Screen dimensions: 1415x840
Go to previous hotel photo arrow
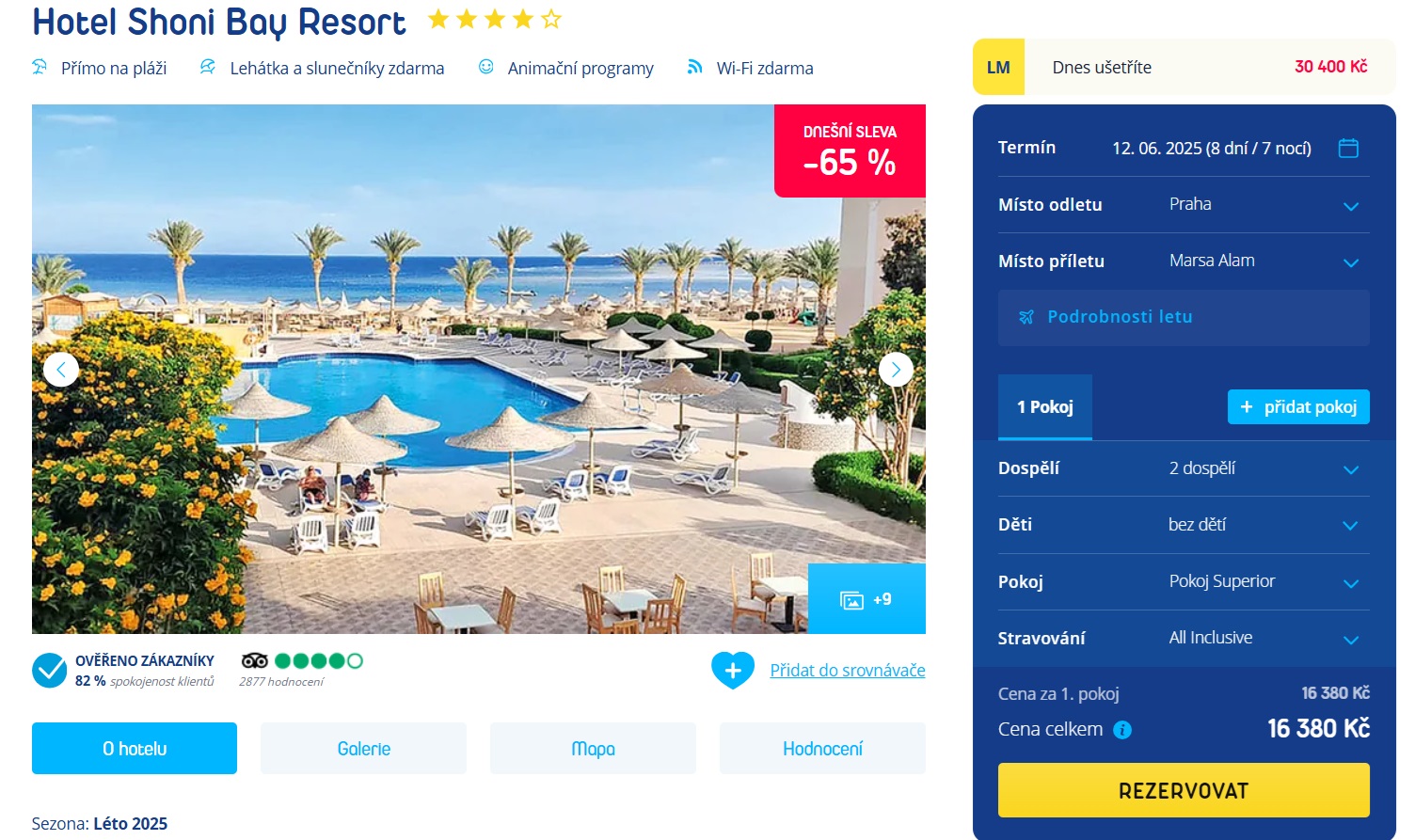(x=61, y=370)
